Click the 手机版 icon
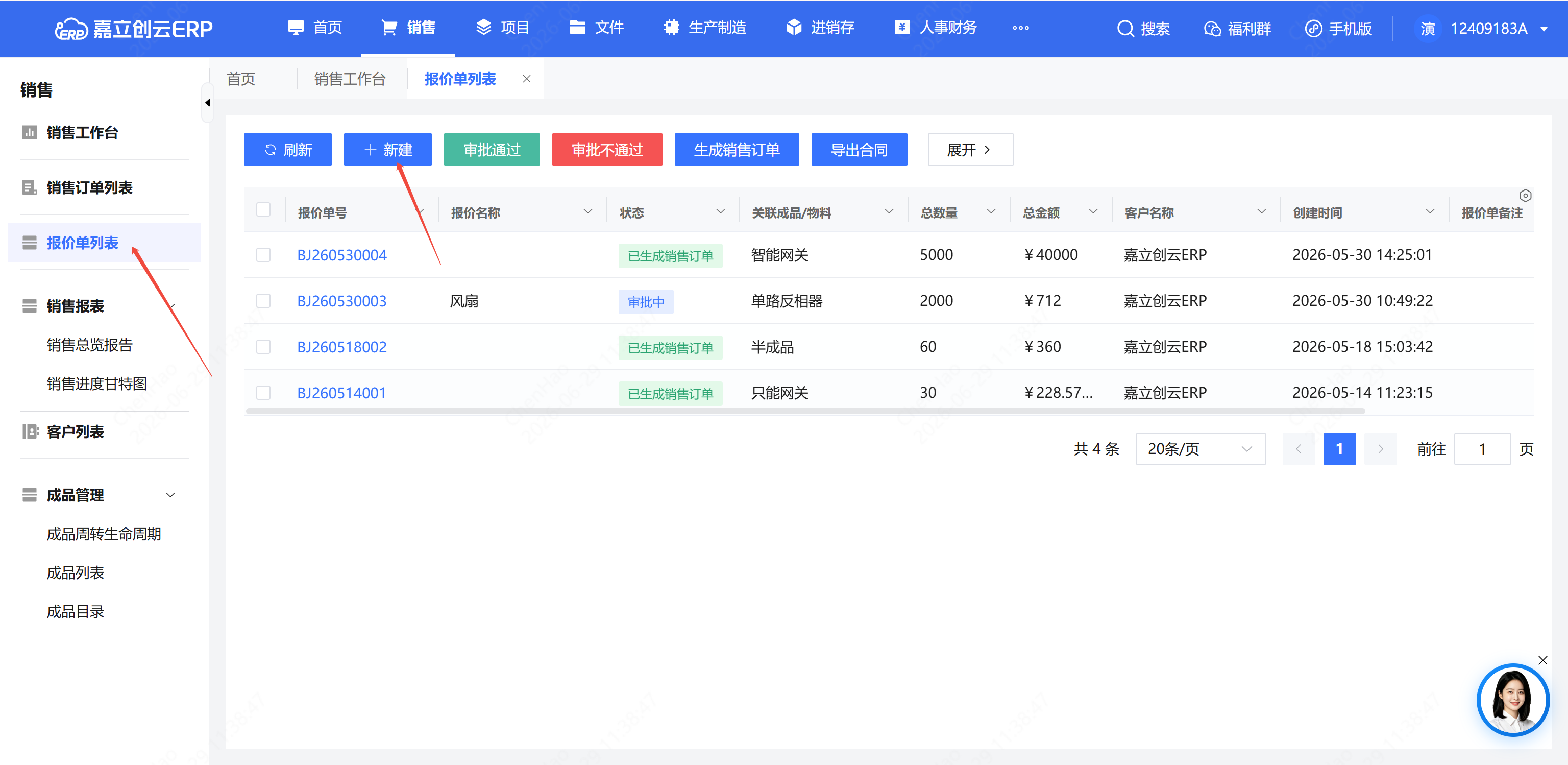 1314,29
